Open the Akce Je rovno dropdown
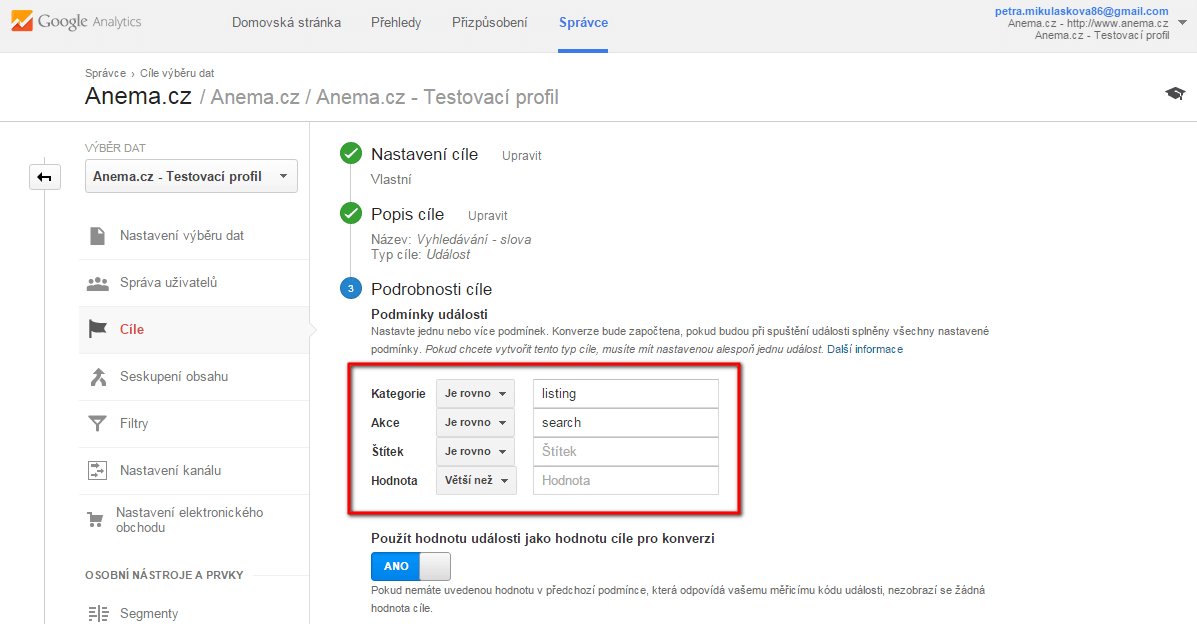The width and height of the screenshot is (1197, 624). click(x=475, y=422)
